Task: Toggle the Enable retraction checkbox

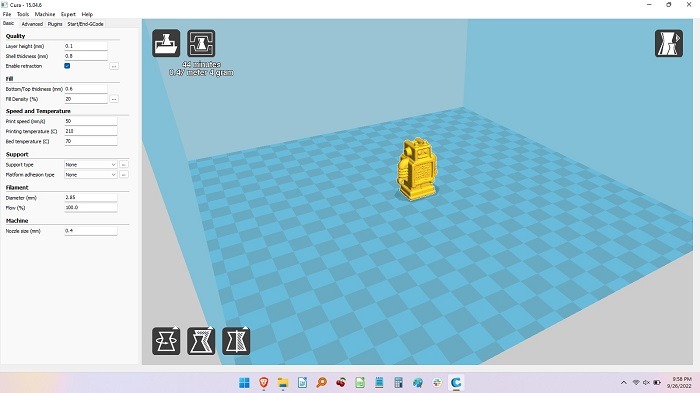Action: click(67, 66)
